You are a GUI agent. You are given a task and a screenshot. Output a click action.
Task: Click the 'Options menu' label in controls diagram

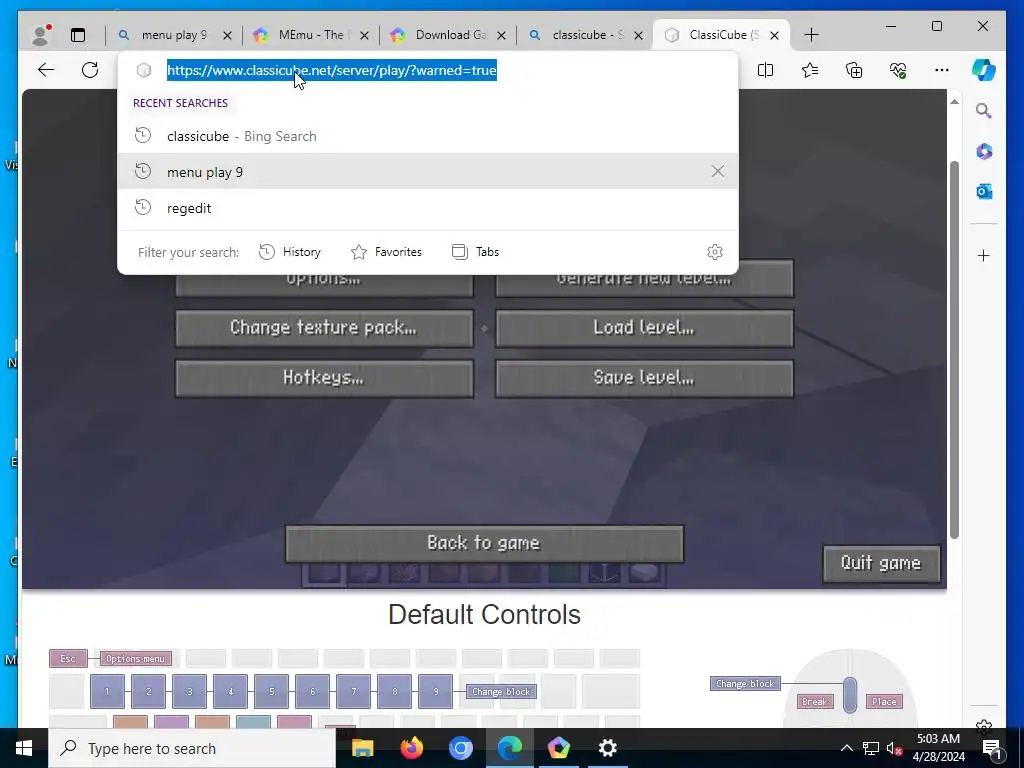[135, 658]
